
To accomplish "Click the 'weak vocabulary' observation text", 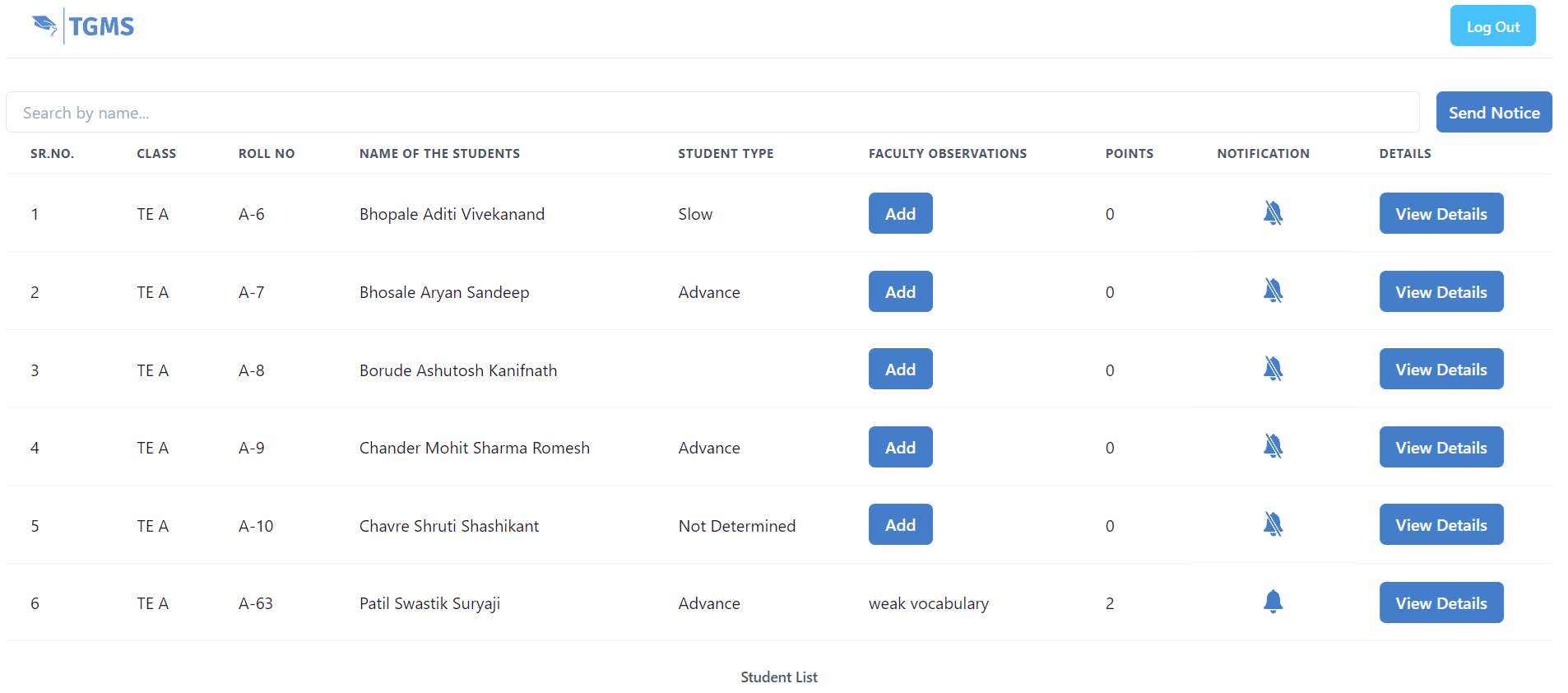I will coord(929,603).
